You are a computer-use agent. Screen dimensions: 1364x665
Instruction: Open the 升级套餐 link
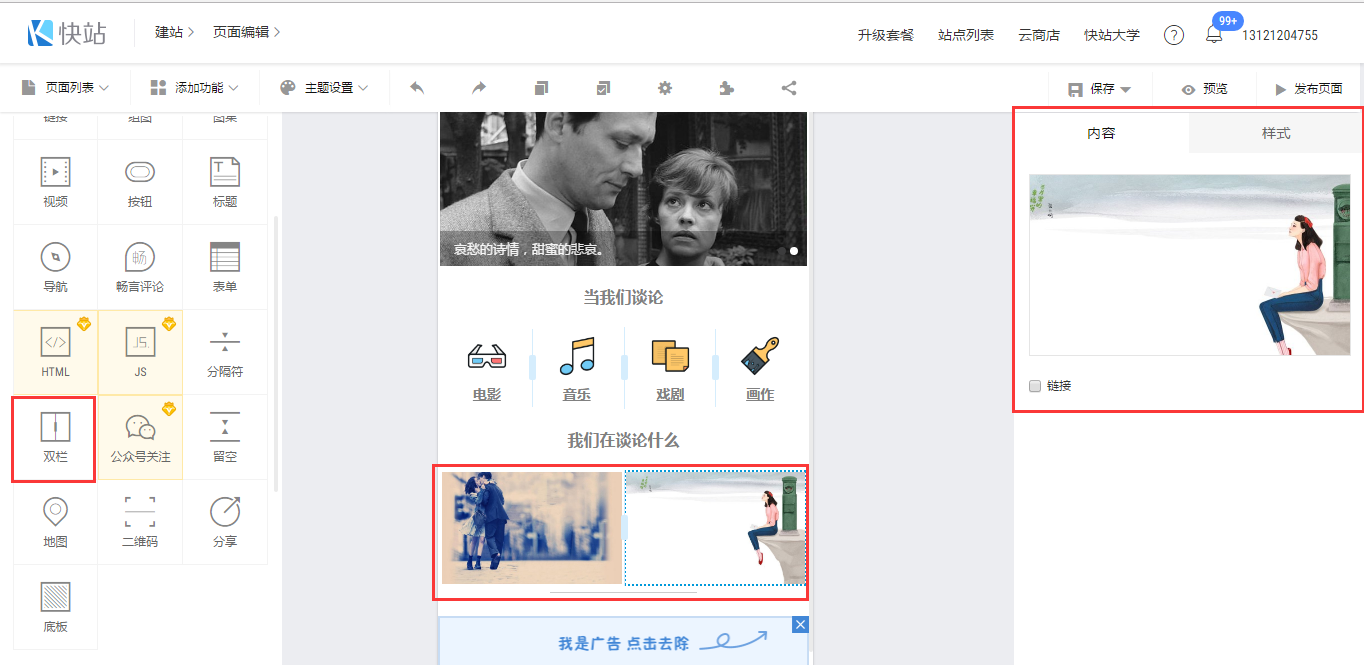click(885, 35)
